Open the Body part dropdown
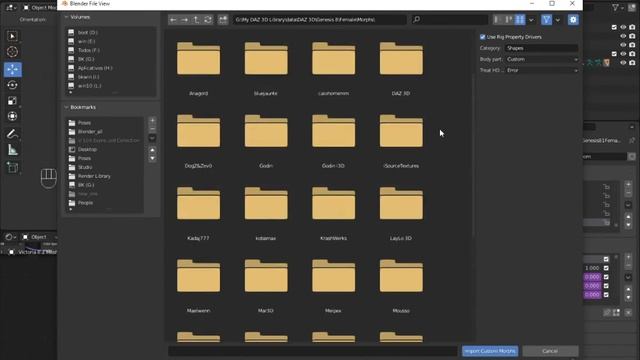The height and width of the screenshot is (360, 640). pyautogui.click(x=541, y=59)
